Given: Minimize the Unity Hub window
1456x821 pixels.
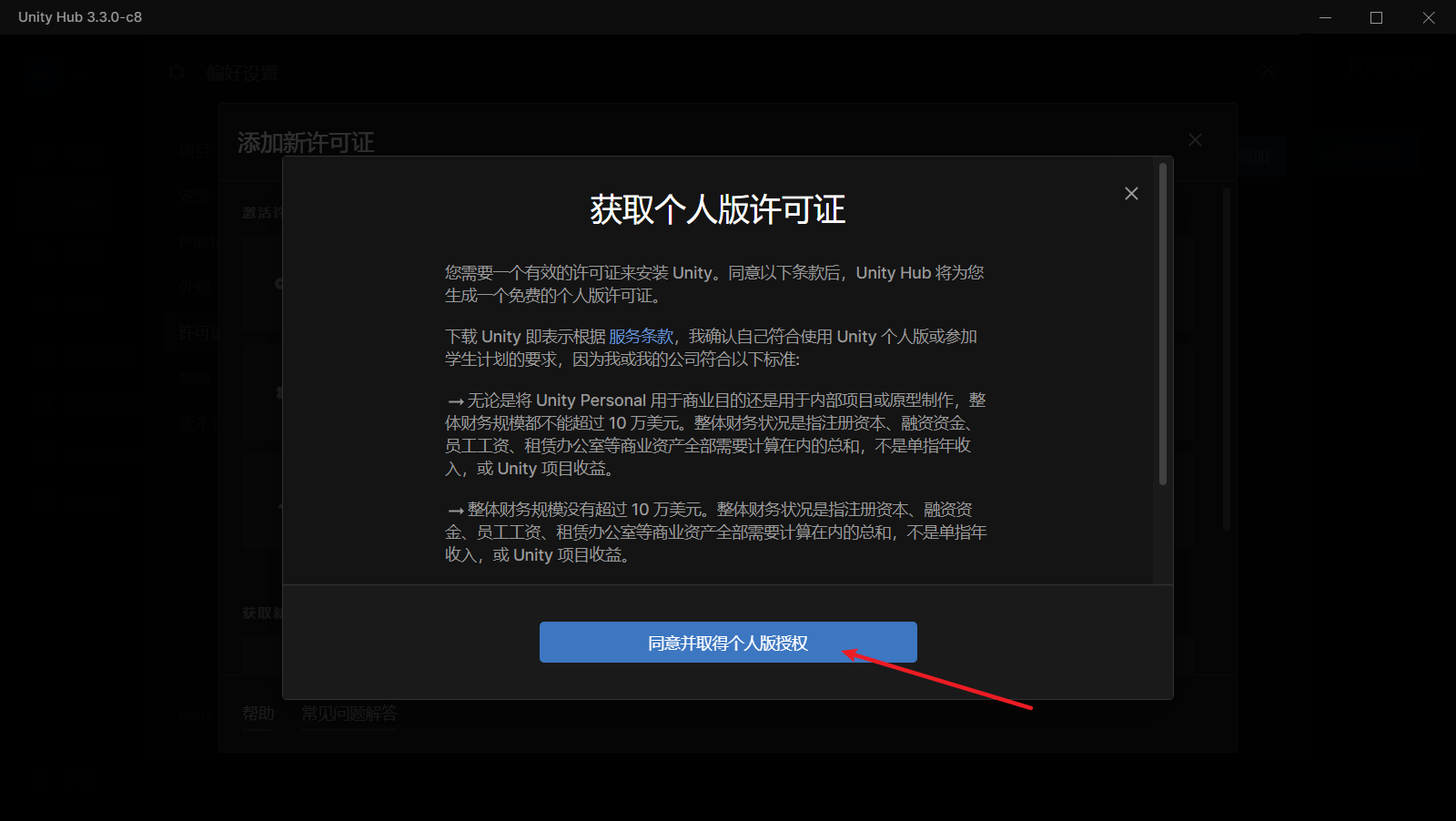Looking at the screenshot, I should click(x=1325, y=17).
